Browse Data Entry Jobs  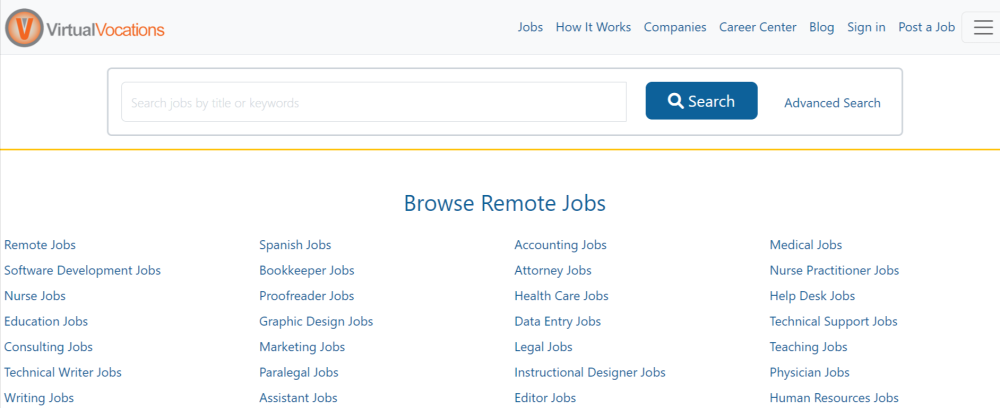pyautogui.click(x=557, y=321)
